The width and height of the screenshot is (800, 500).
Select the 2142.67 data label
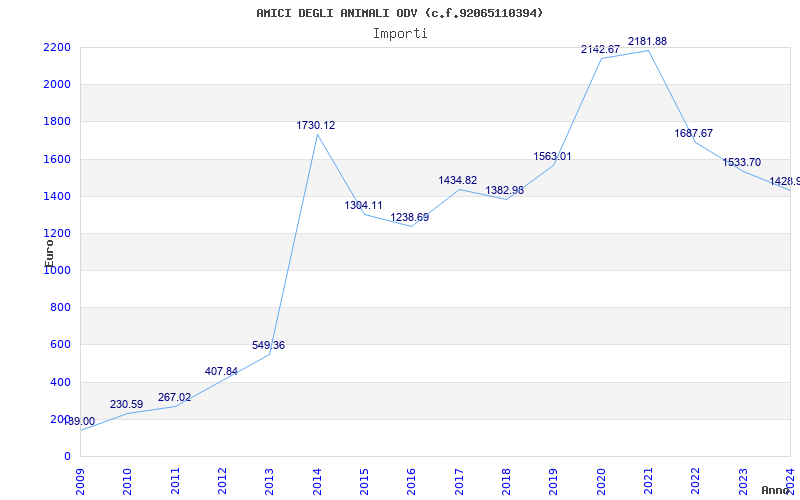tap(601, 49)
